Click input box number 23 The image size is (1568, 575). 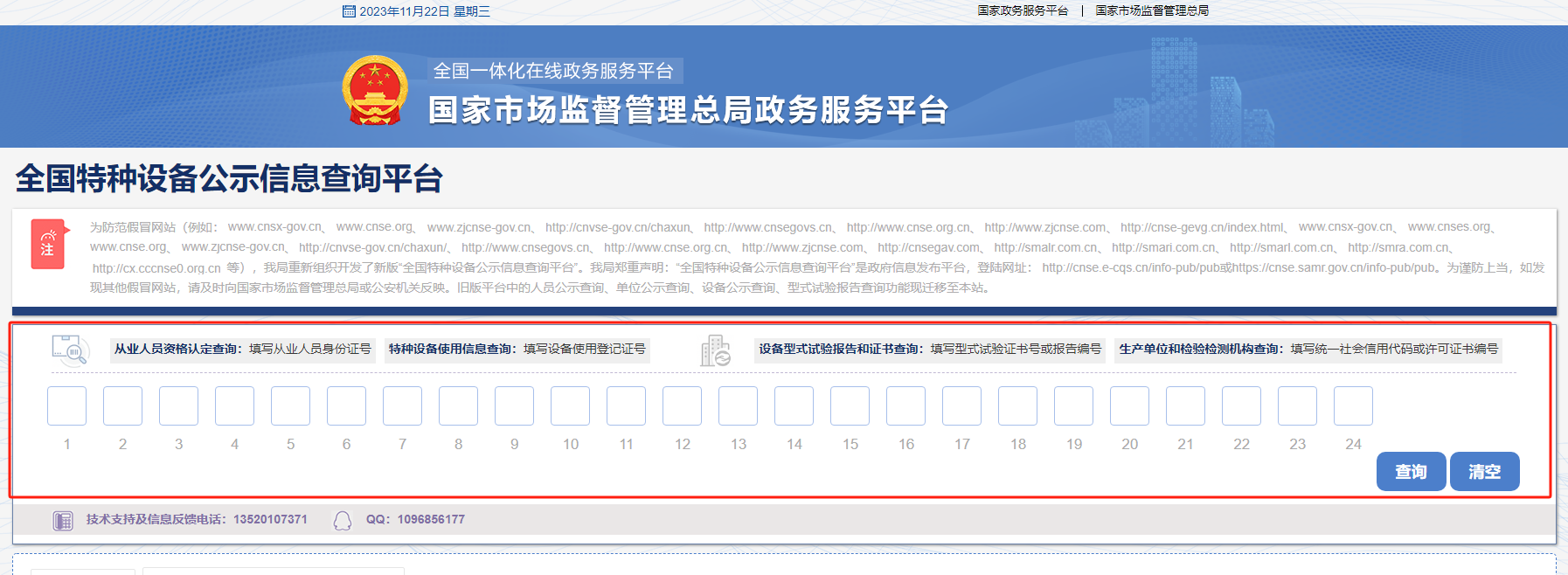[x=1298, y=406]
